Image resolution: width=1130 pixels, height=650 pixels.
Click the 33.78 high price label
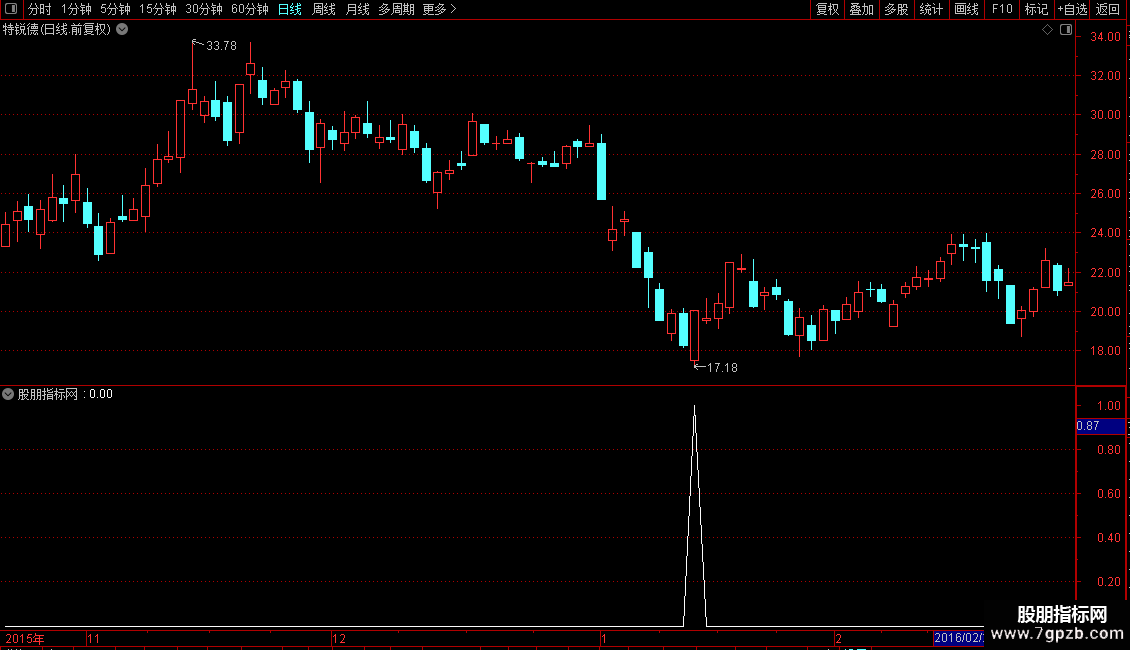click(x=221, y=46)
